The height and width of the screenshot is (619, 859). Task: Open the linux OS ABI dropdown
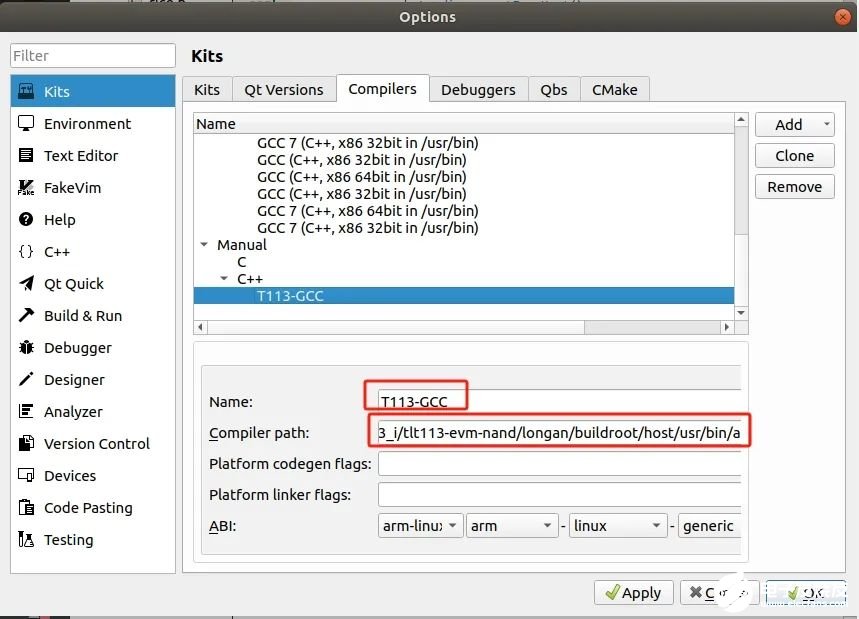[x=618, y=526]
